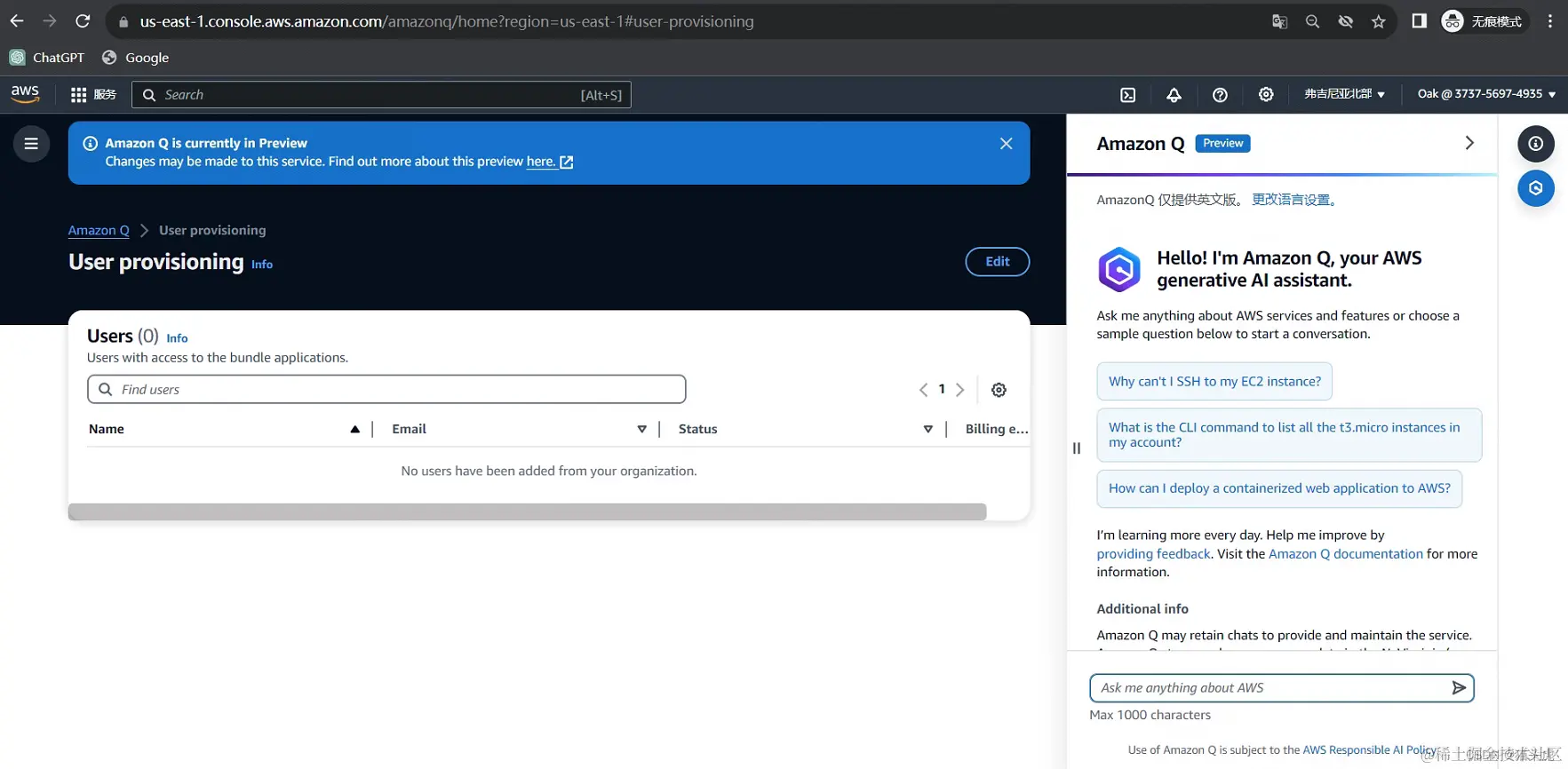Click the tracking protection eye icon
Screen dimensions: 1568x769
(1346, 21)
